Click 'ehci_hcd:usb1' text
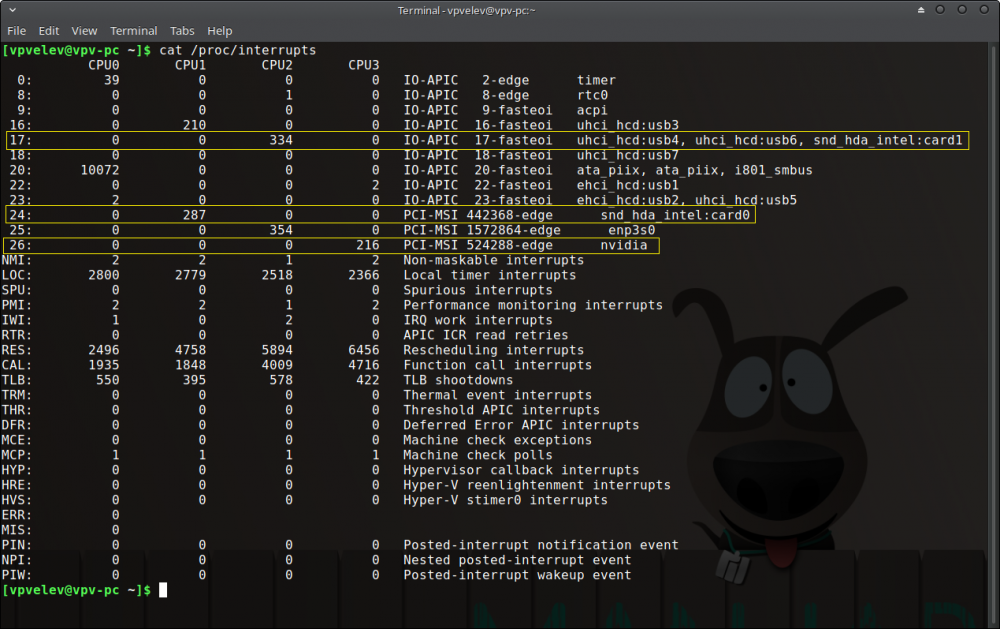The height and width of the screenshot is (629, 1000). [628, 185]
